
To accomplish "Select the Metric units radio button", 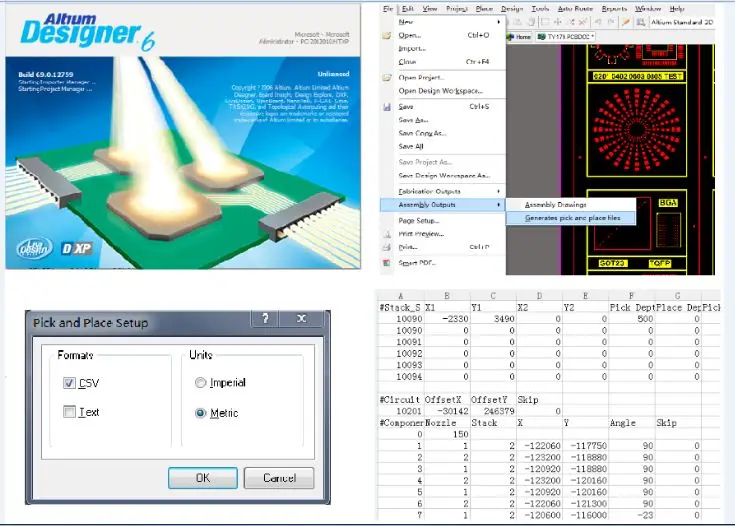I will coord(200,413).
